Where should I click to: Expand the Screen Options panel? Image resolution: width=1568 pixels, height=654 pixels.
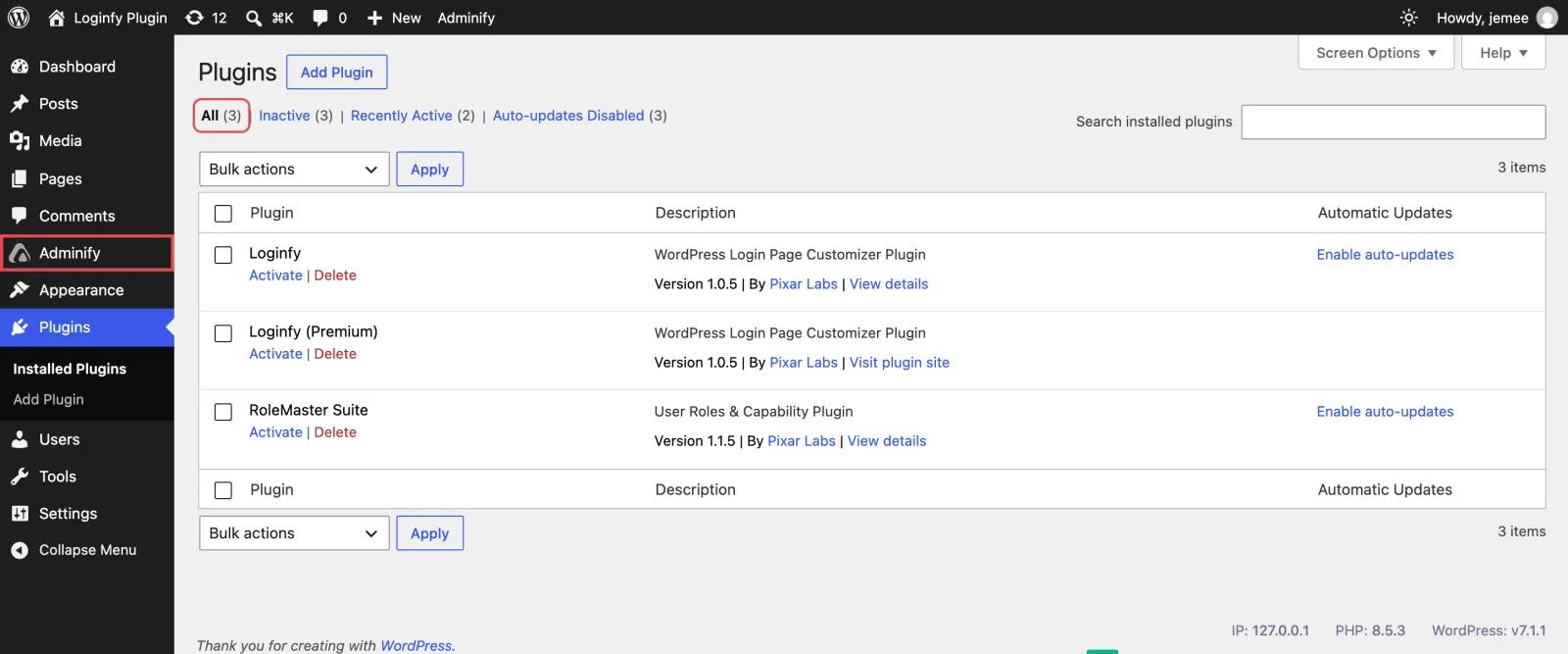[x=1376, y=53]
